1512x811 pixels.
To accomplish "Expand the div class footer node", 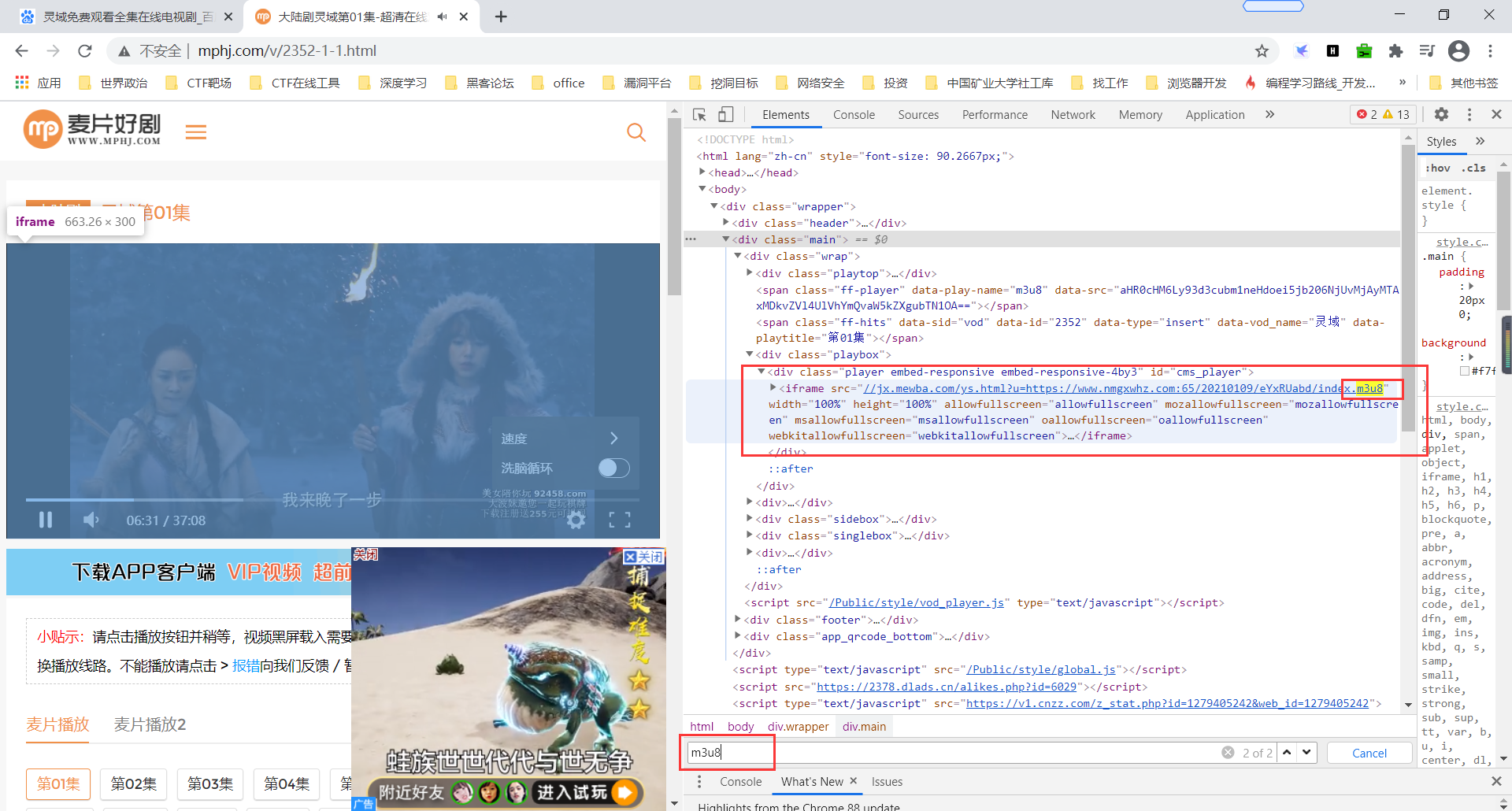I will point(738,620).
